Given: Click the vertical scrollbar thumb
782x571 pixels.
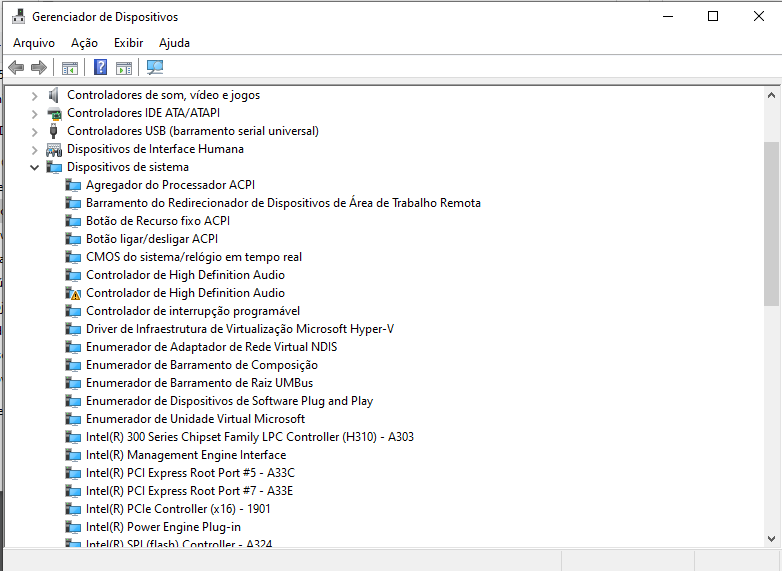Looking at the screenshot, I should point(772,224).
